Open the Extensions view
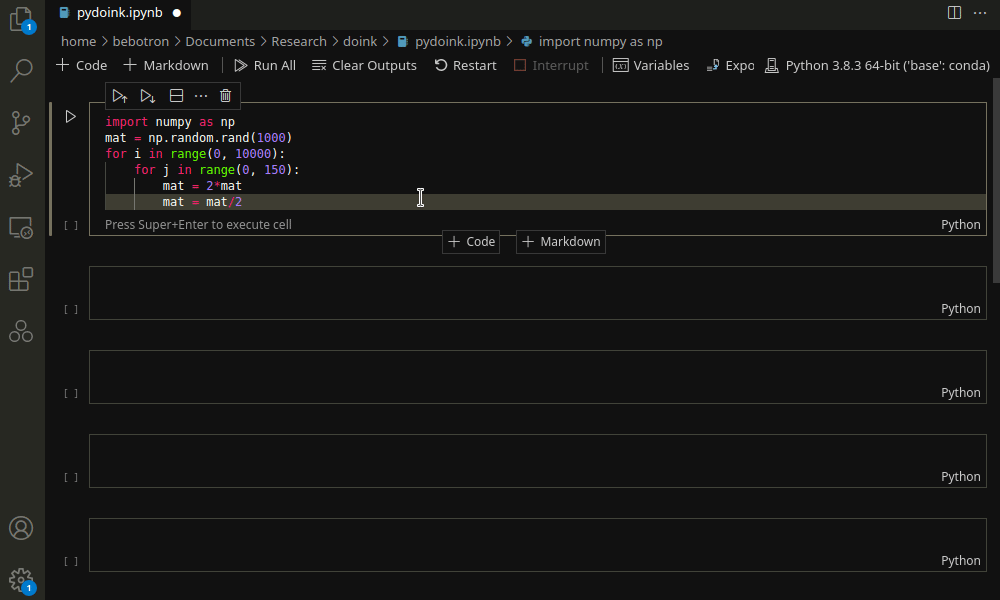This screenshot has height=600, width=1000. pos(21,279)
